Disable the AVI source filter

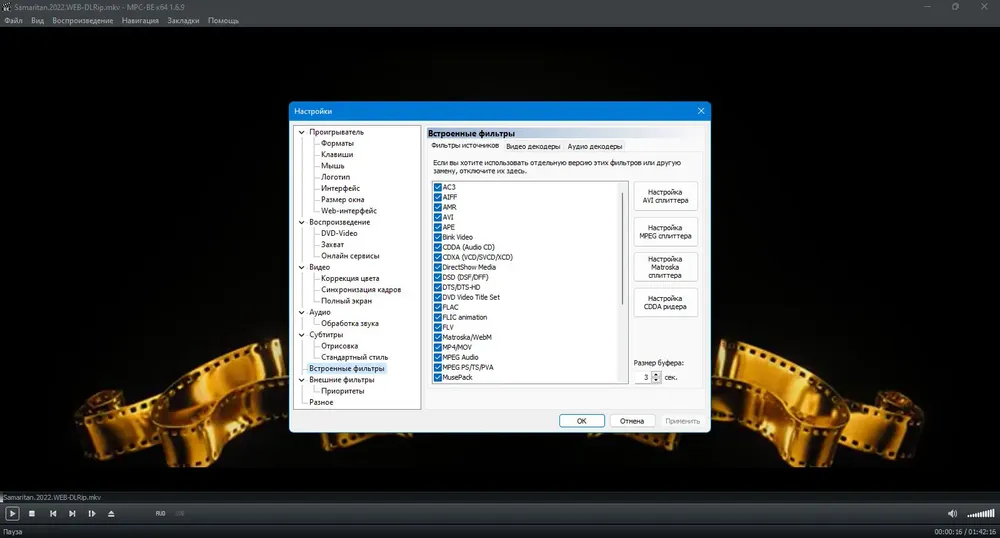(438, 217)
